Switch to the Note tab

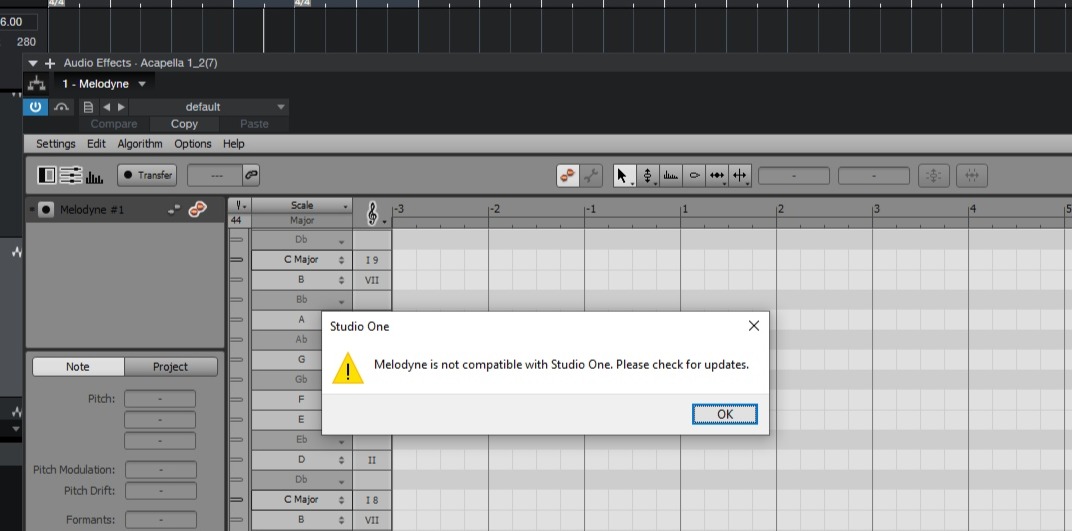coord(78,366)
